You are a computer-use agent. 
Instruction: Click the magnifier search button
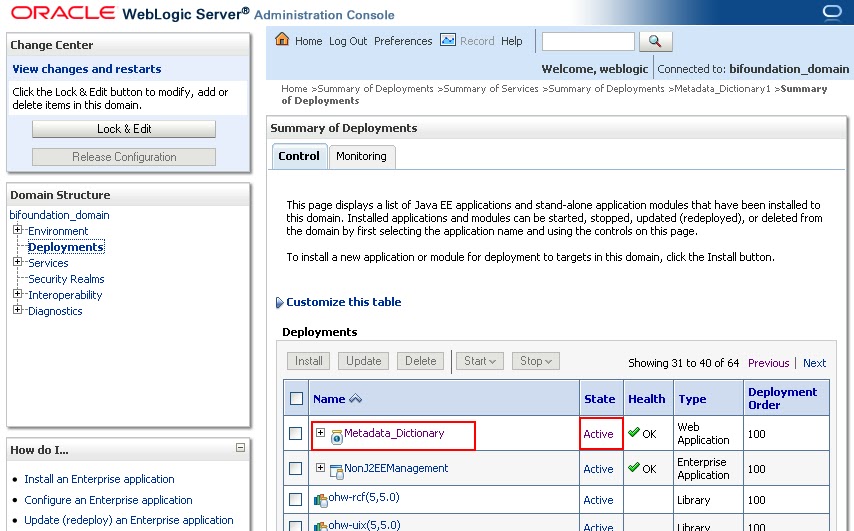tap(655, 41)
